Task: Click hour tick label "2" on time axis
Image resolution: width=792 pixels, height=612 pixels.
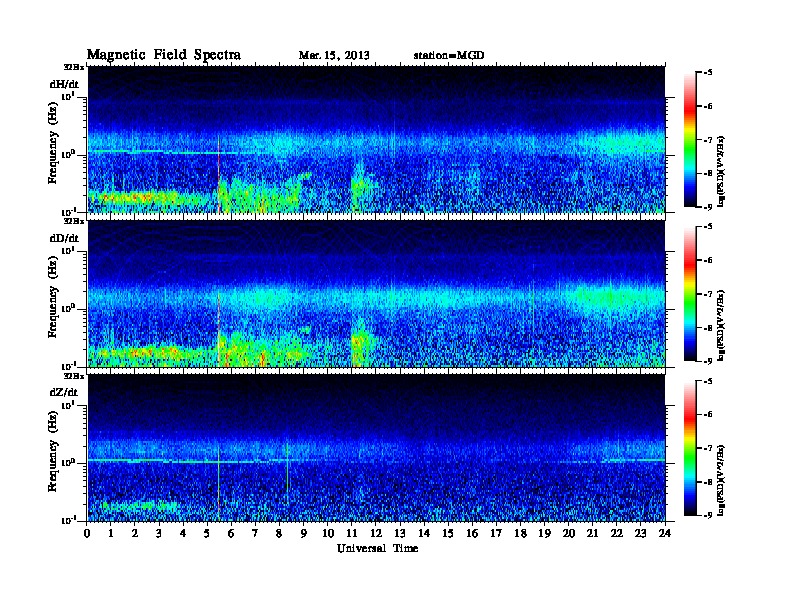Action: [x=135, y=533]
